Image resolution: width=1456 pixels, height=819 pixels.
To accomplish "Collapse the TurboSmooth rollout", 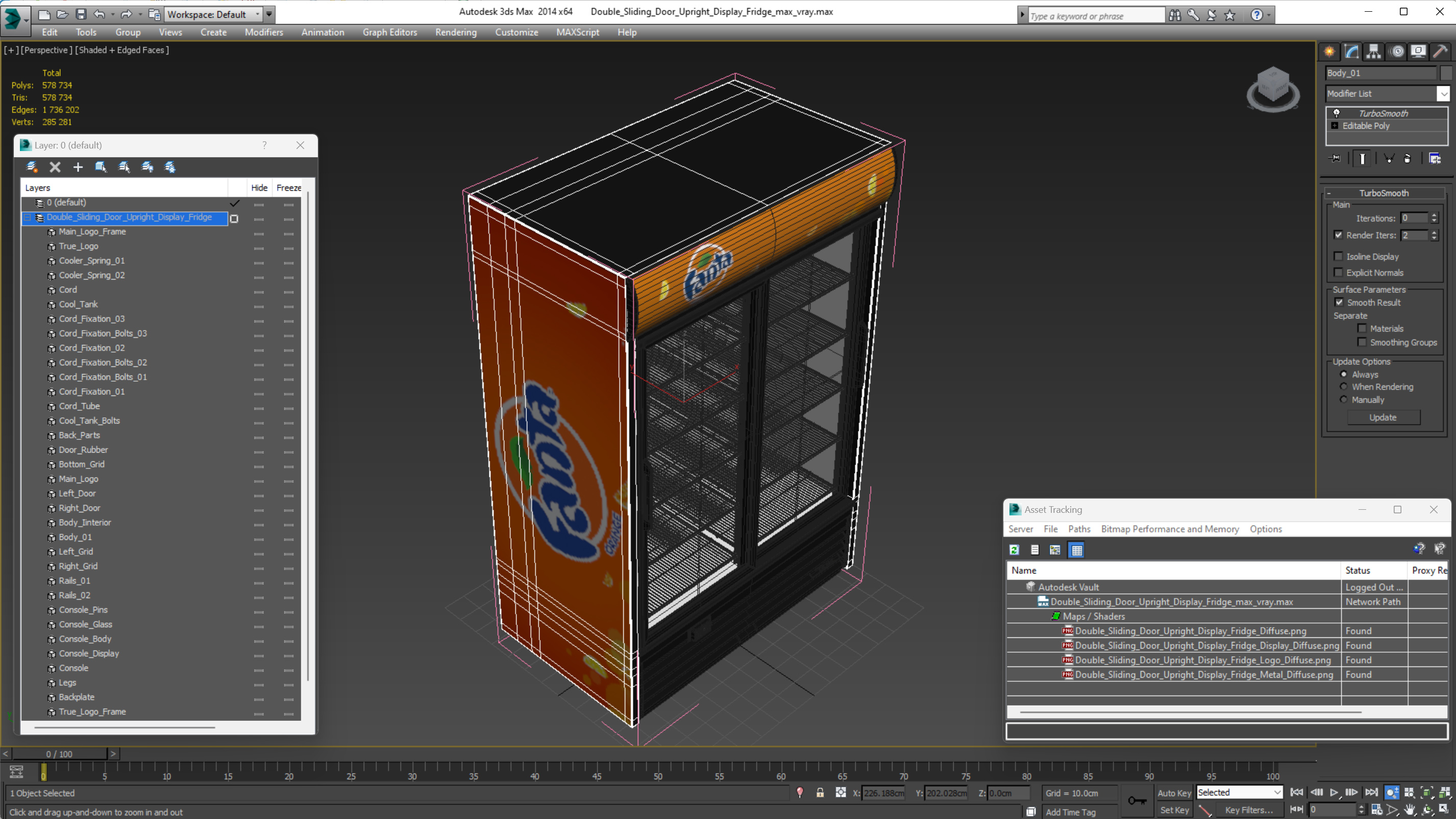I will coord(1329,193).
